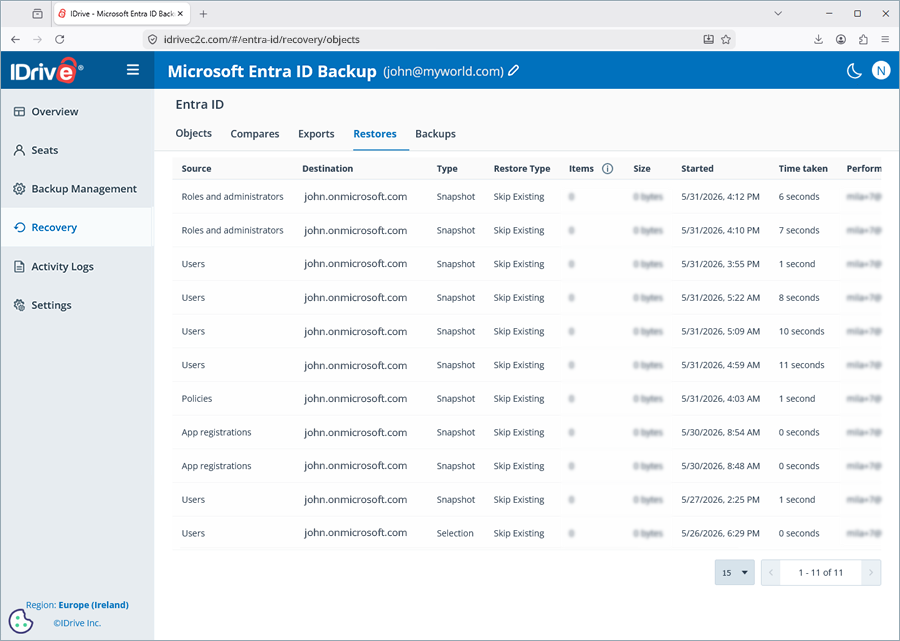Select Roles and administrators 4:12 PM row

(526, 197)
